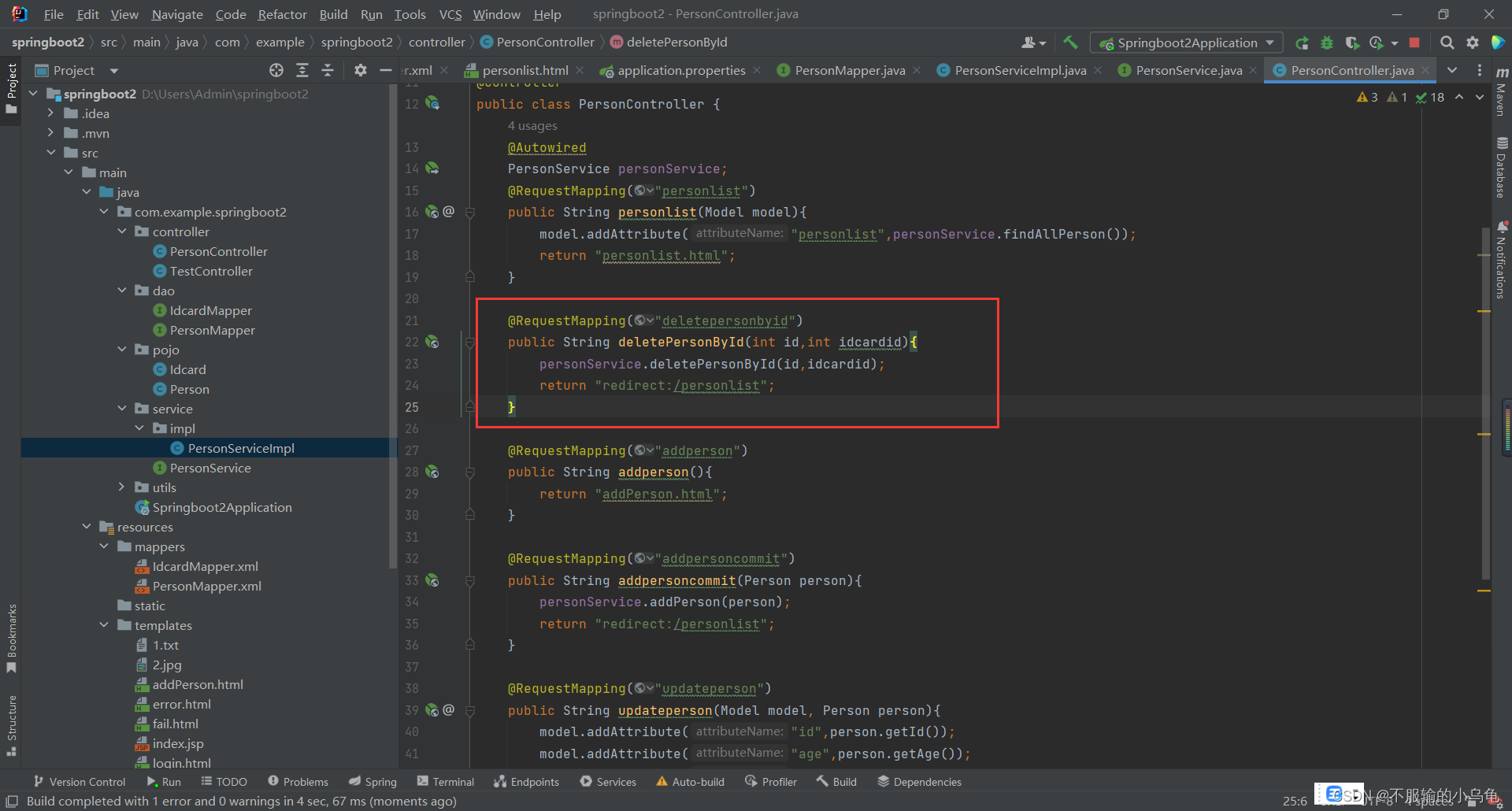Open the Profiler tool window
The width and height of the screenshot is (1512, 811).
pos(771,782)
